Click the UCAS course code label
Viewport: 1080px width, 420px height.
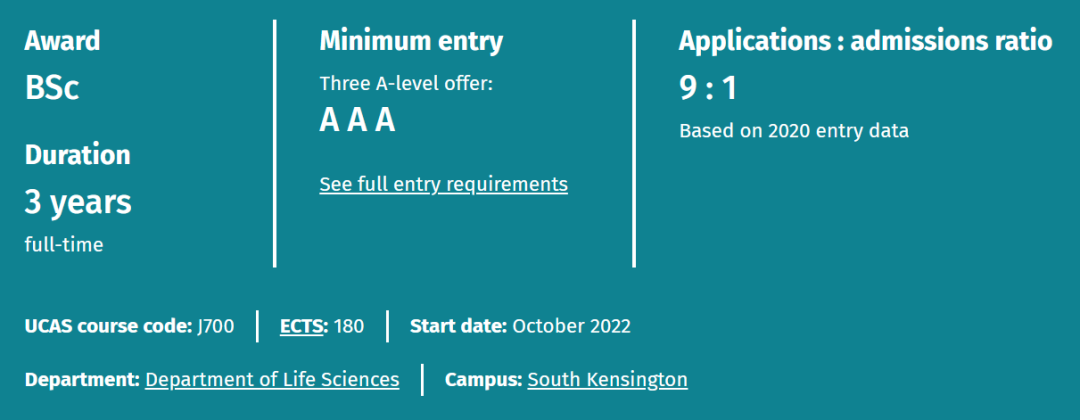point(106,326)
